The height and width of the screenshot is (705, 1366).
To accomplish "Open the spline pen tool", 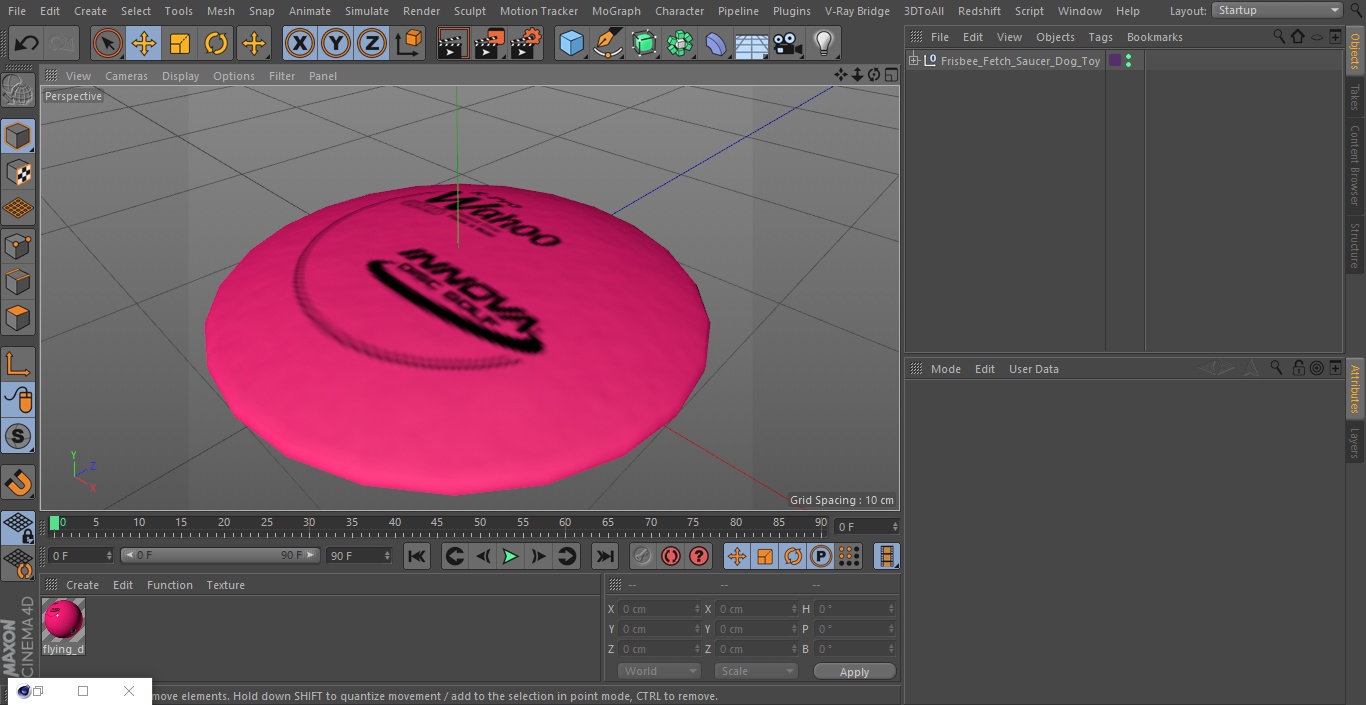I will [607, 44].
